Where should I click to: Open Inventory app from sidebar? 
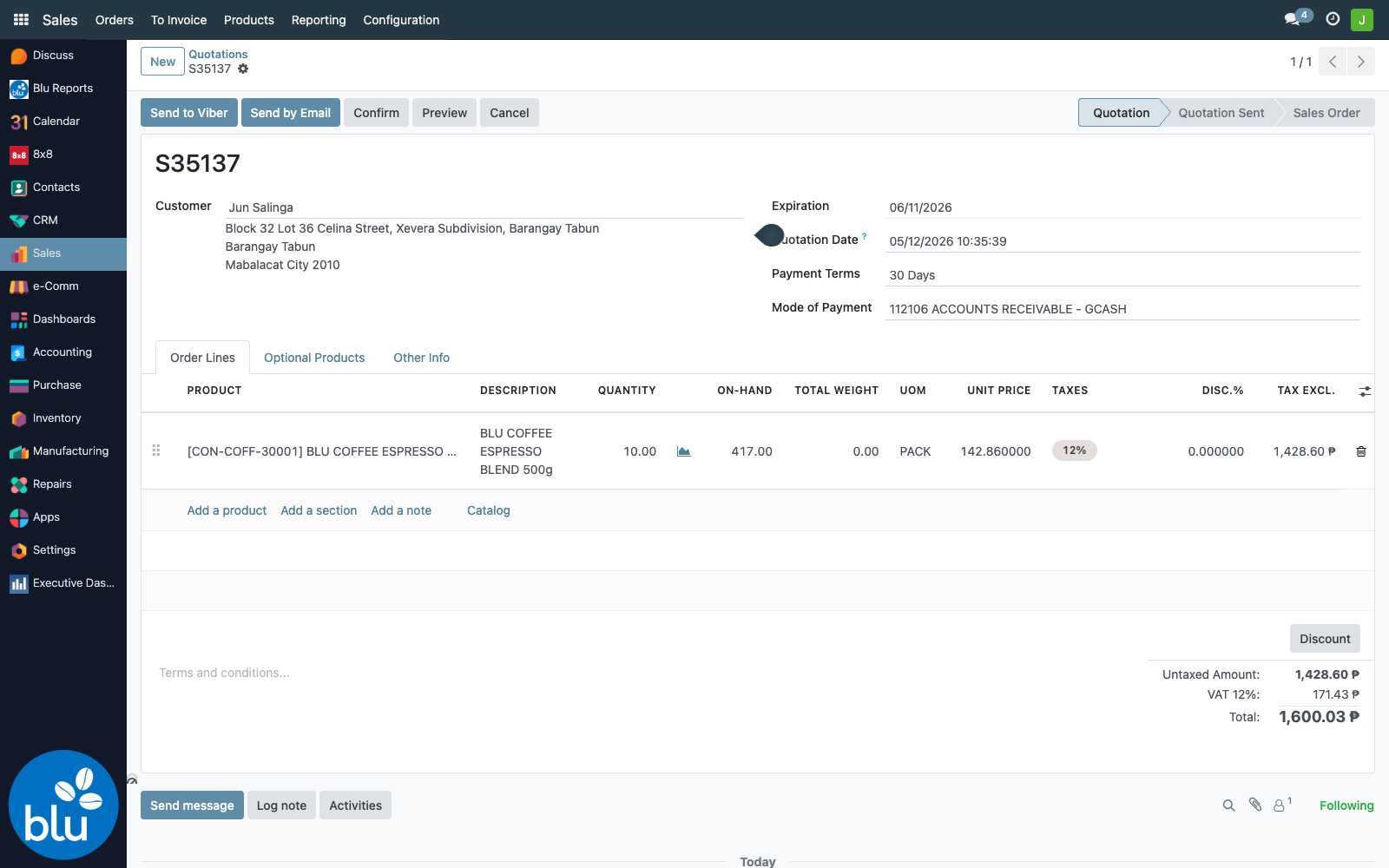[x=63, y=418]
